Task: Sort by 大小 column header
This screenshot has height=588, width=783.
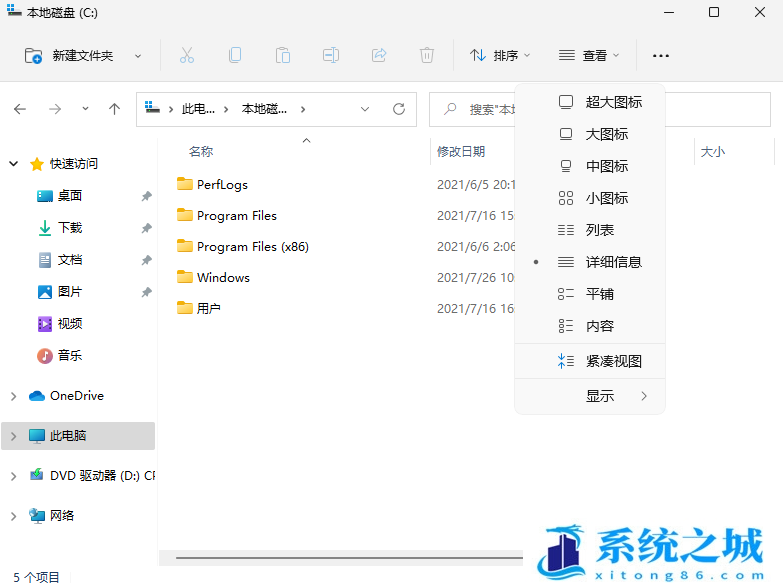Action: coord(713,152)
